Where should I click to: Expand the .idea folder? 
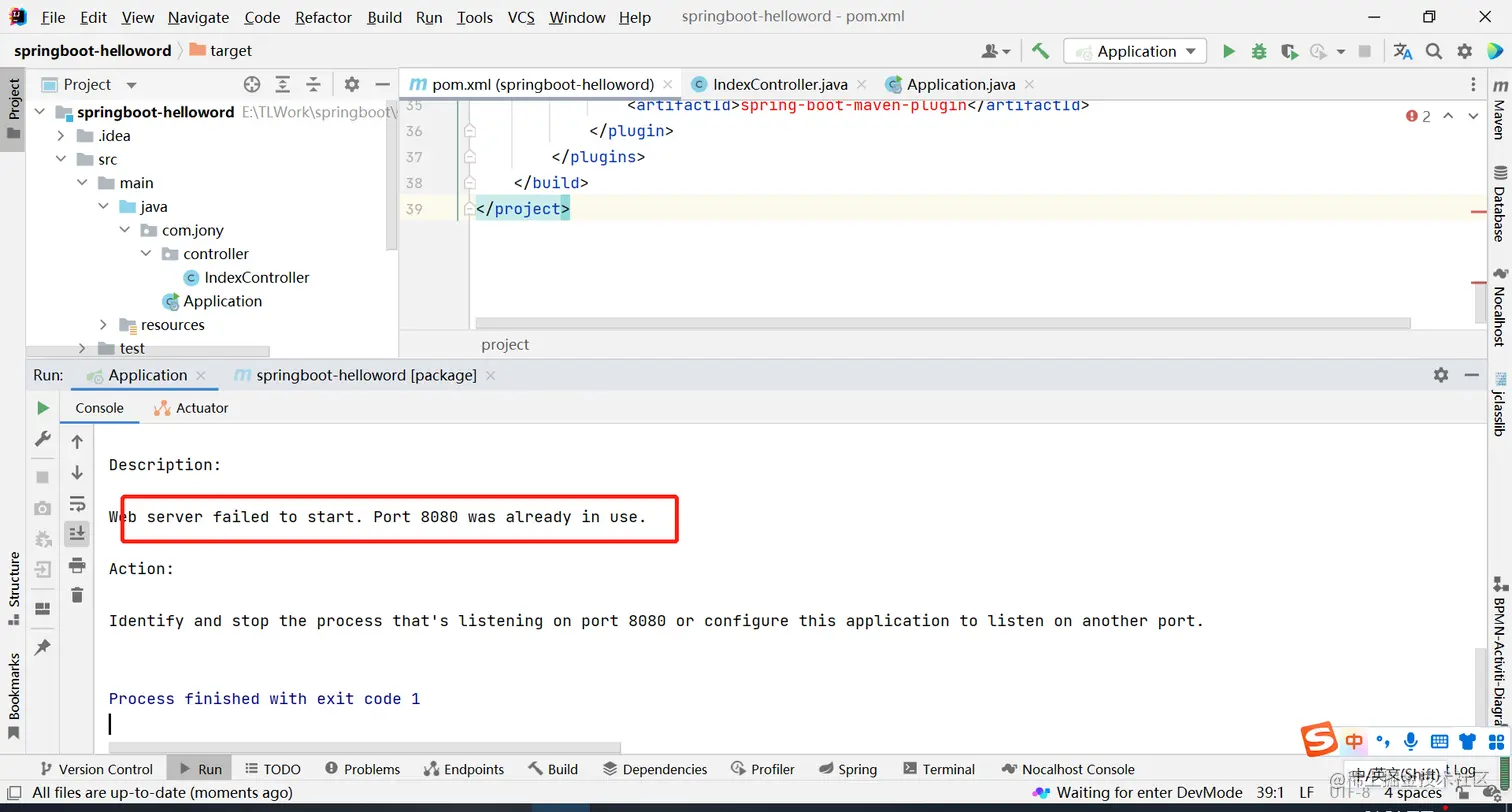pos(61,136)
